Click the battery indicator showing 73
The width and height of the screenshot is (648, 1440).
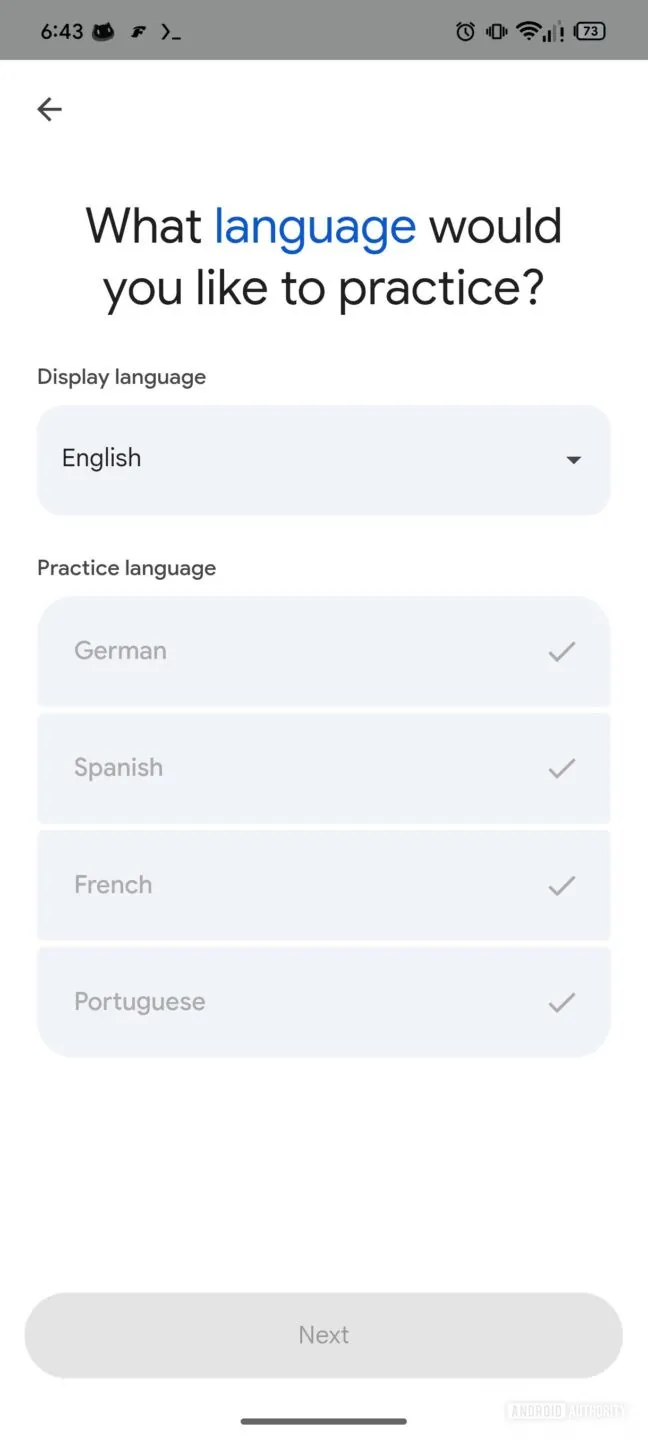(589, 31)
